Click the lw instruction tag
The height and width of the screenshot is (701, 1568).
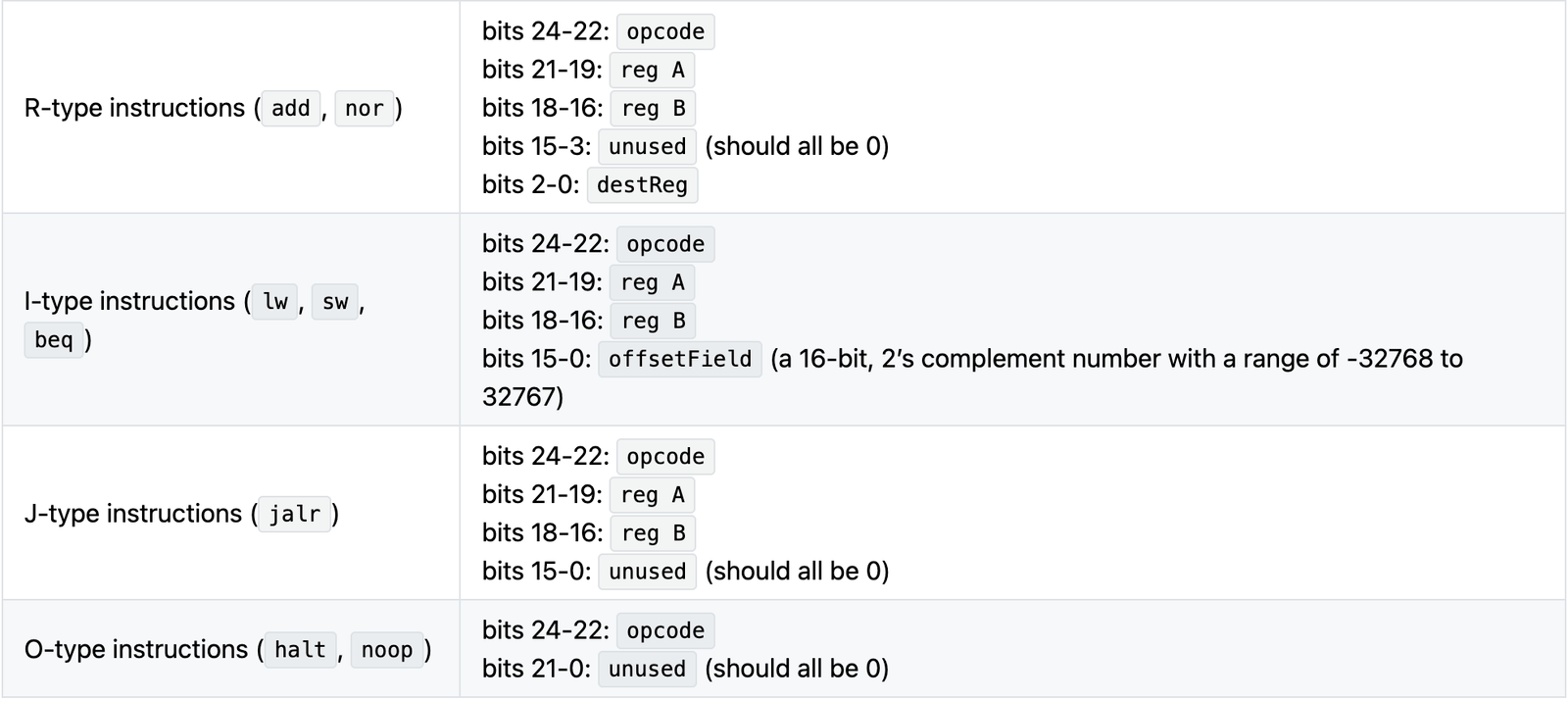pyautogui.click(x=275, y=301)
